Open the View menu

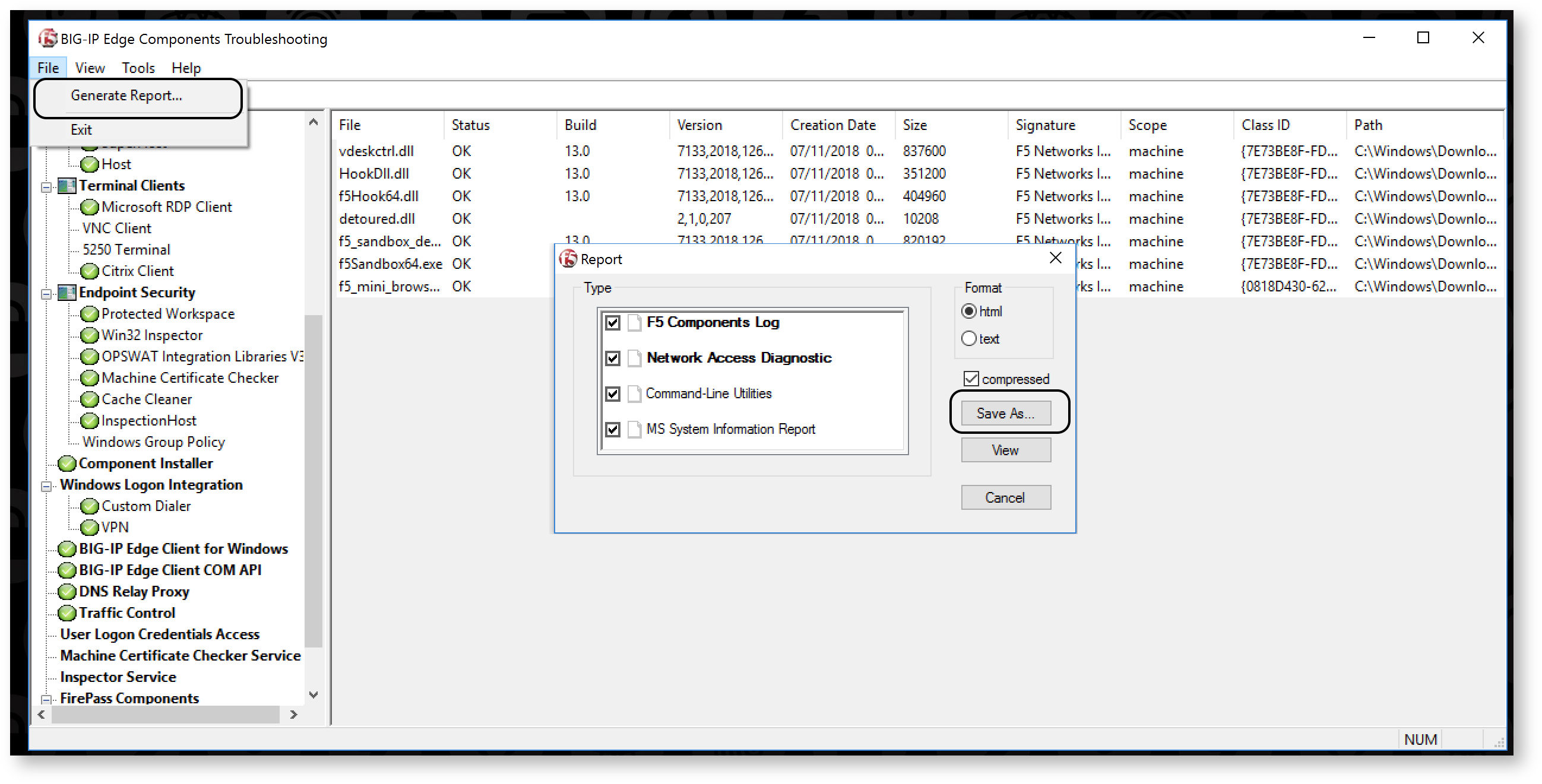click(x=90, y=68)
